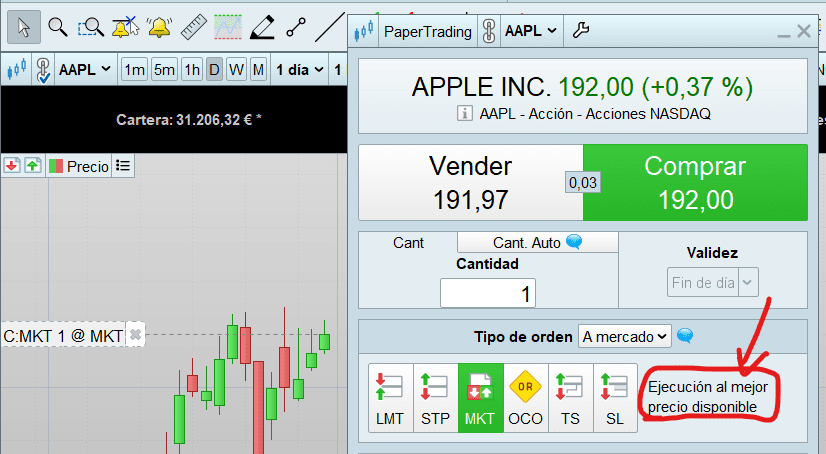Screen dimensions: 826x454
Task: Click candlestick icon in PaperTrading window
Action: coord(363,31)
